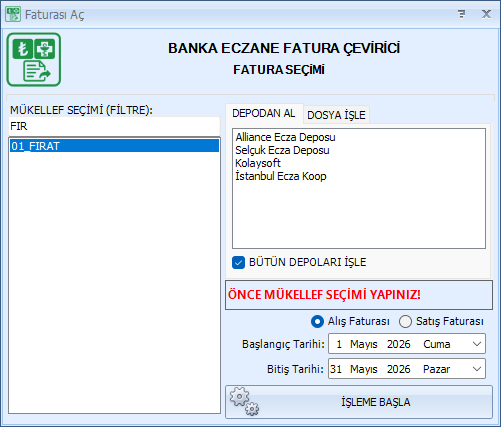Click the green invoice converter logo
Image resolution: width=501 pixels, height=427 pixels.
coord(34,59)
